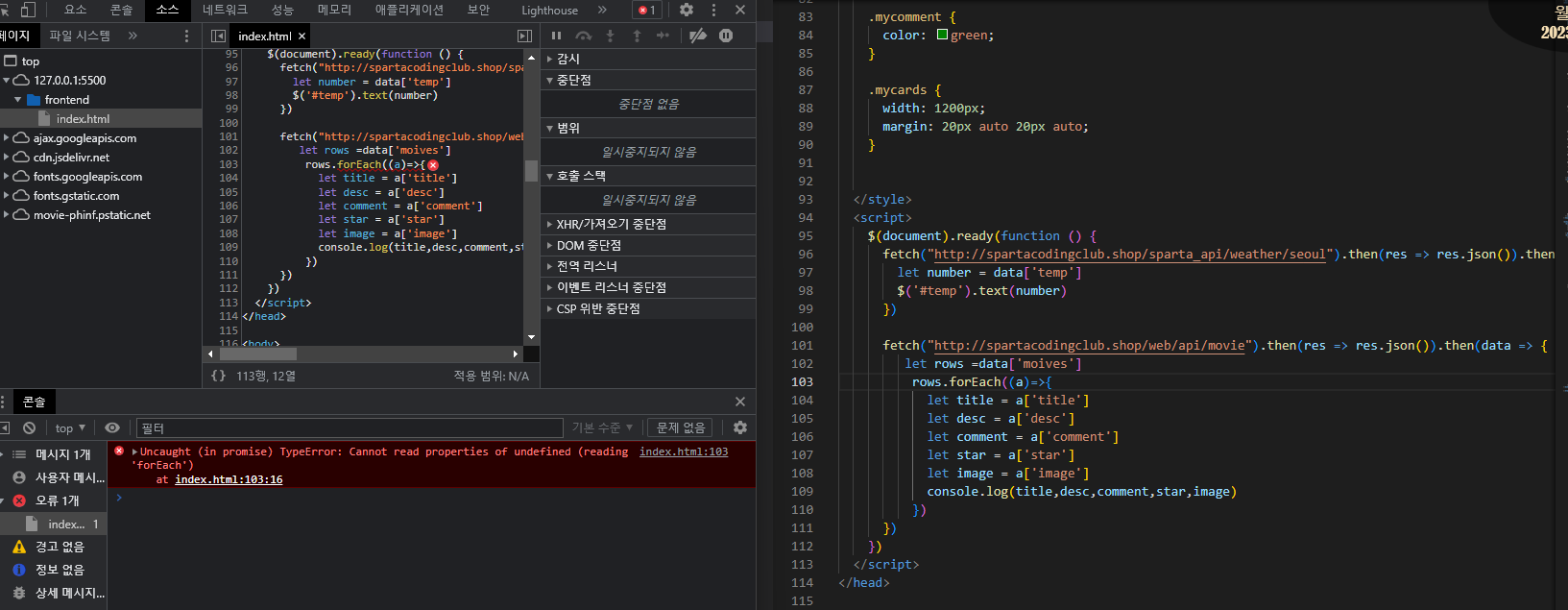Click green color swatch in .mycomment rule
The width and height of the screenshot is (1568, 610).
tap(942, 35)
